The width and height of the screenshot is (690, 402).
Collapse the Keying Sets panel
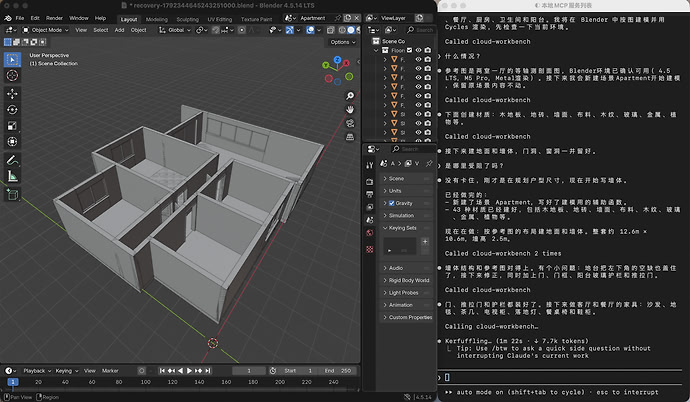pos(406,228)
